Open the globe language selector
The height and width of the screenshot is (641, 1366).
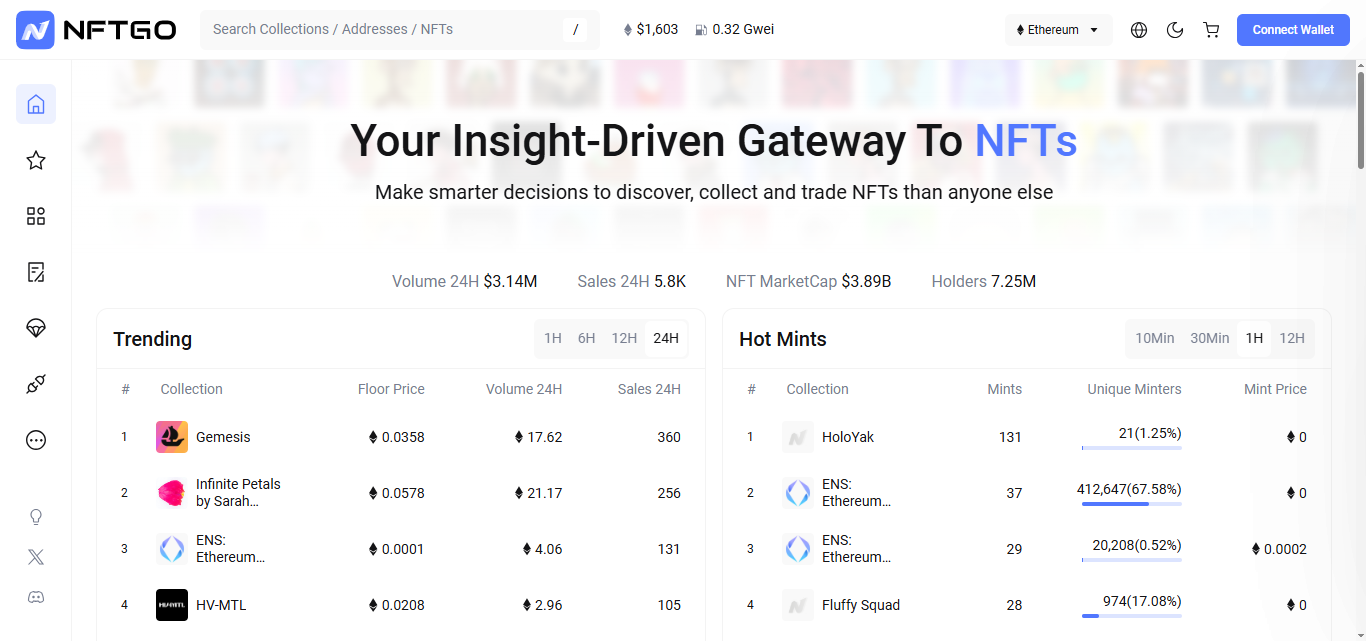click(x=1139, y=30)
